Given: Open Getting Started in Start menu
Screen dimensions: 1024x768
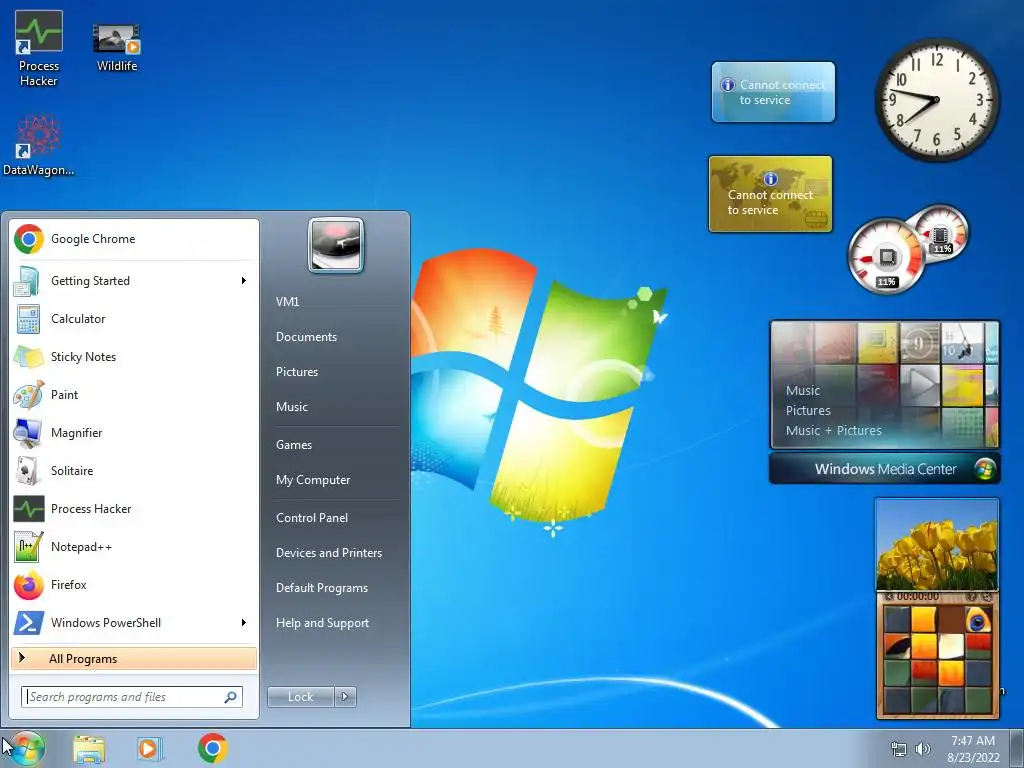Looking at the screenshot, I should pos(134,281).
